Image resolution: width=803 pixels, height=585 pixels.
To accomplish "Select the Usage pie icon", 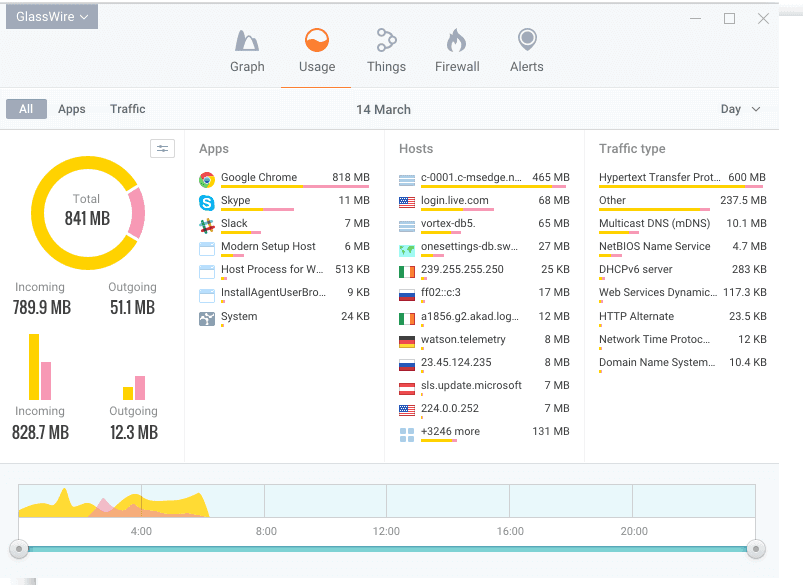I will (x=316, y=40).
